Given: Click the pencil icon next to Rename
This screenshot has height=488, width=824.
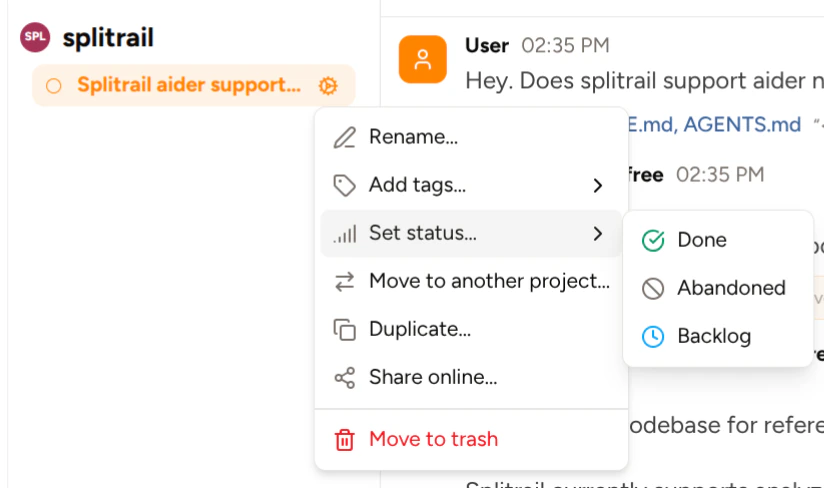Looking at the screenshot, I should (345, 138).
